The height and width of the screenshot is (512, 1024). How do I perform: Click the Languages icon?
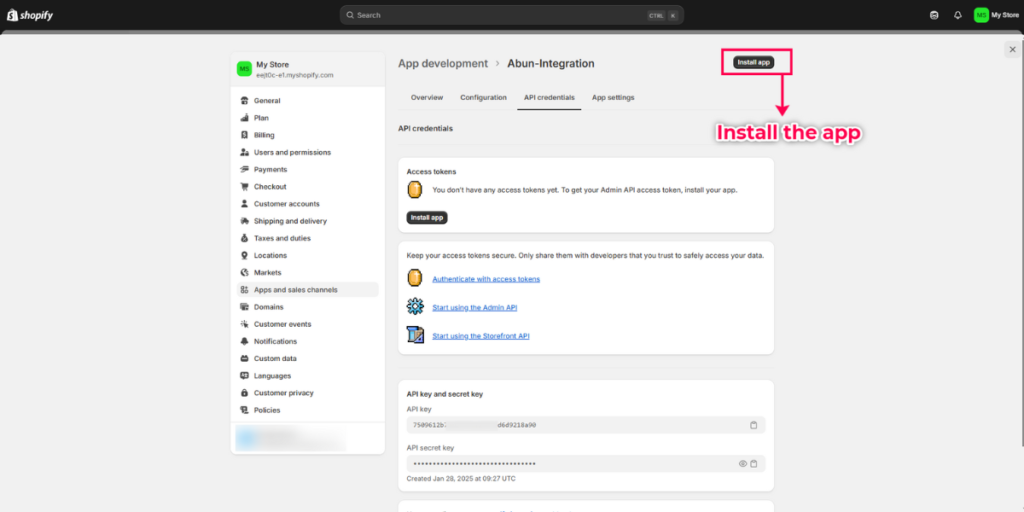coord(244,376)
